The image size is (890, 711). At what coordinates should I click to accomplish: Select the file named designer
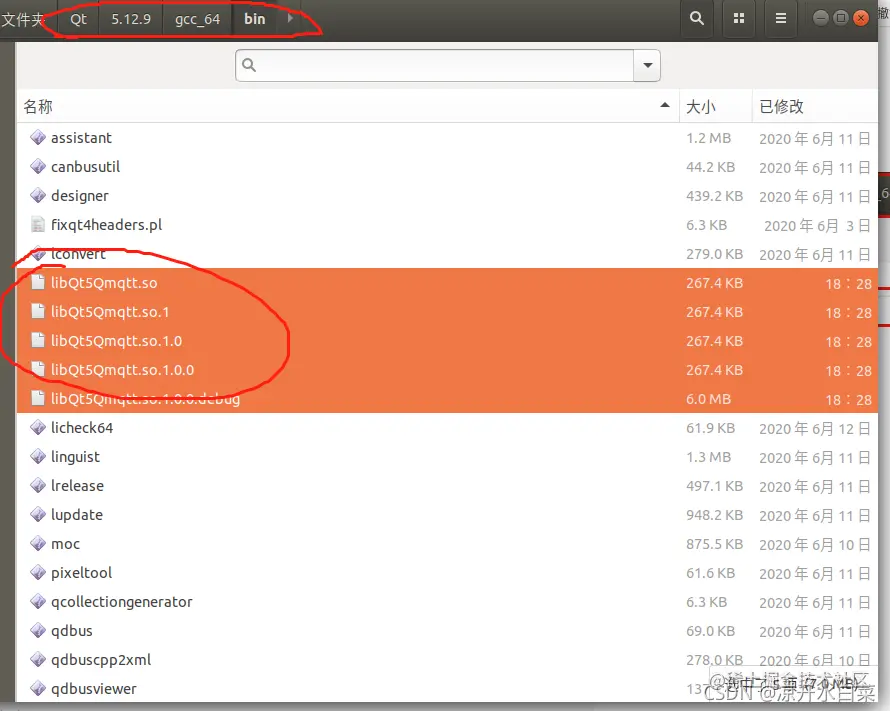point(447,195)
